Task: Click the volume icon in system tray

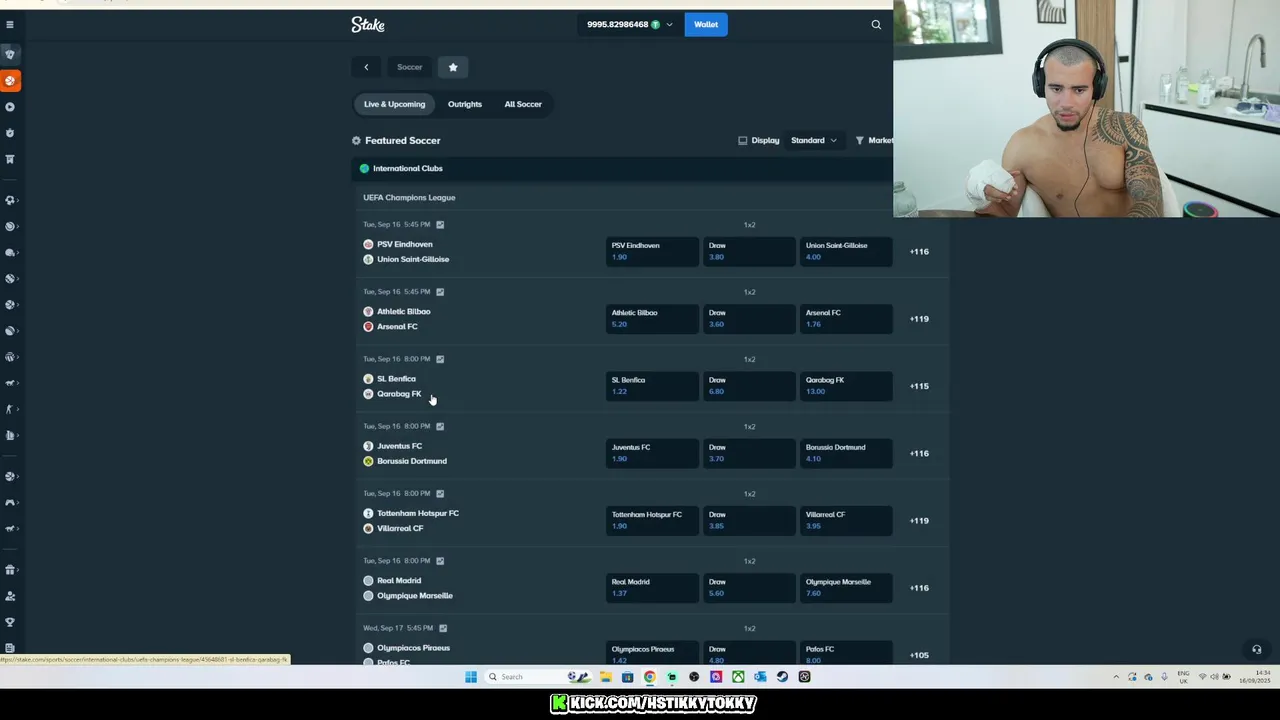Action: pyautogui.click(x=1214, y=677)
